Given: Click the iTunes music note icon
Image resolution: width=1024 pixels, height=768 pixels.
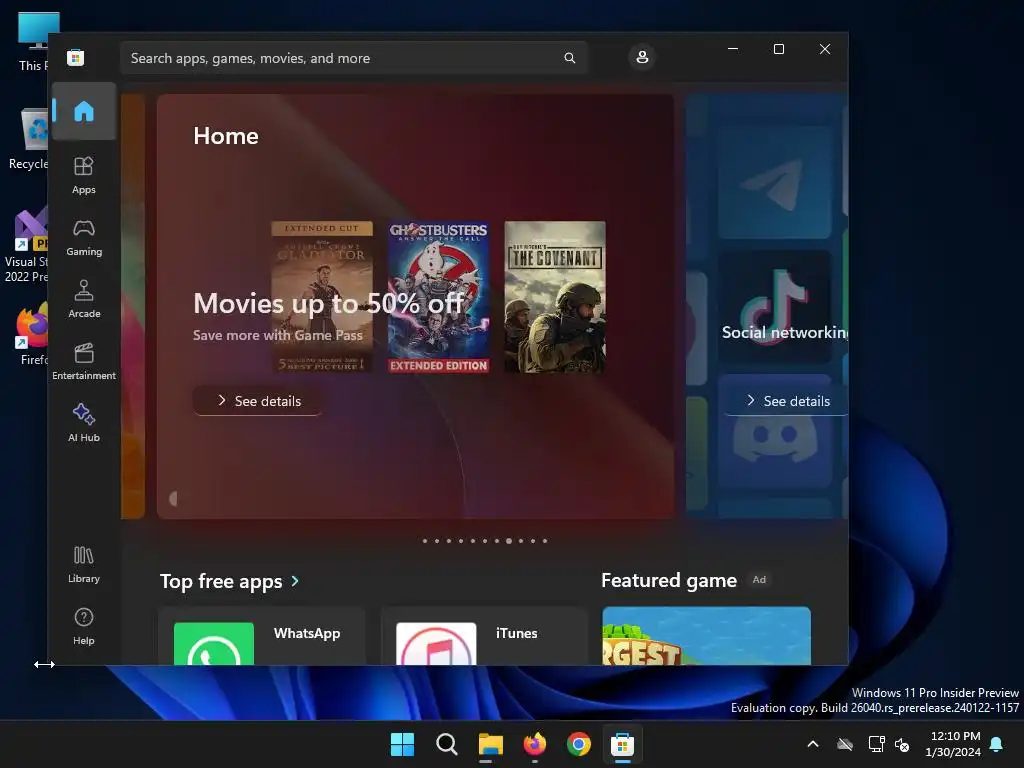Looking at the screenshot, I should (436, 644).
